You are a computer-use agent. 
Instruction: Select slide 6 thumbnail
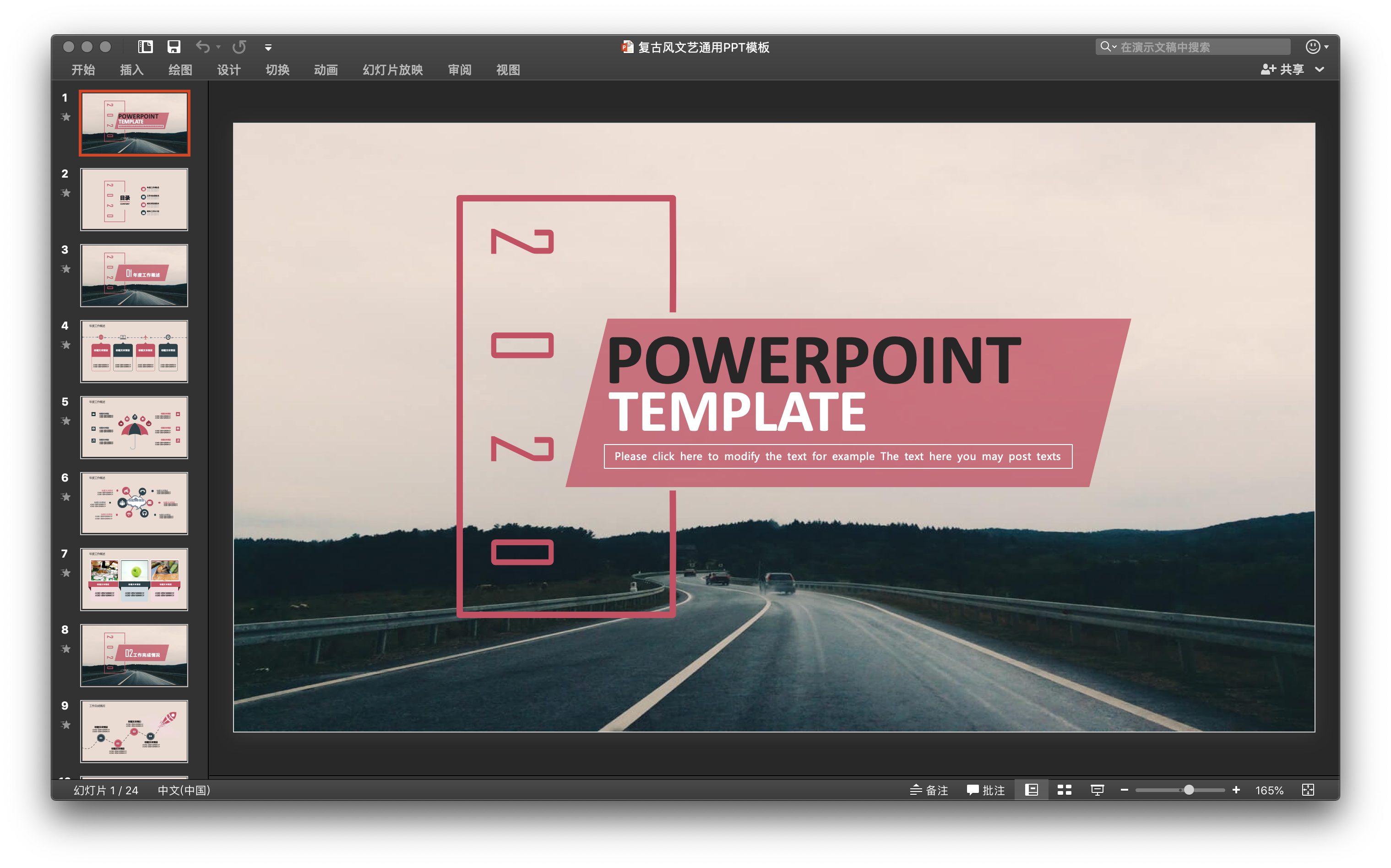(134, 504)
